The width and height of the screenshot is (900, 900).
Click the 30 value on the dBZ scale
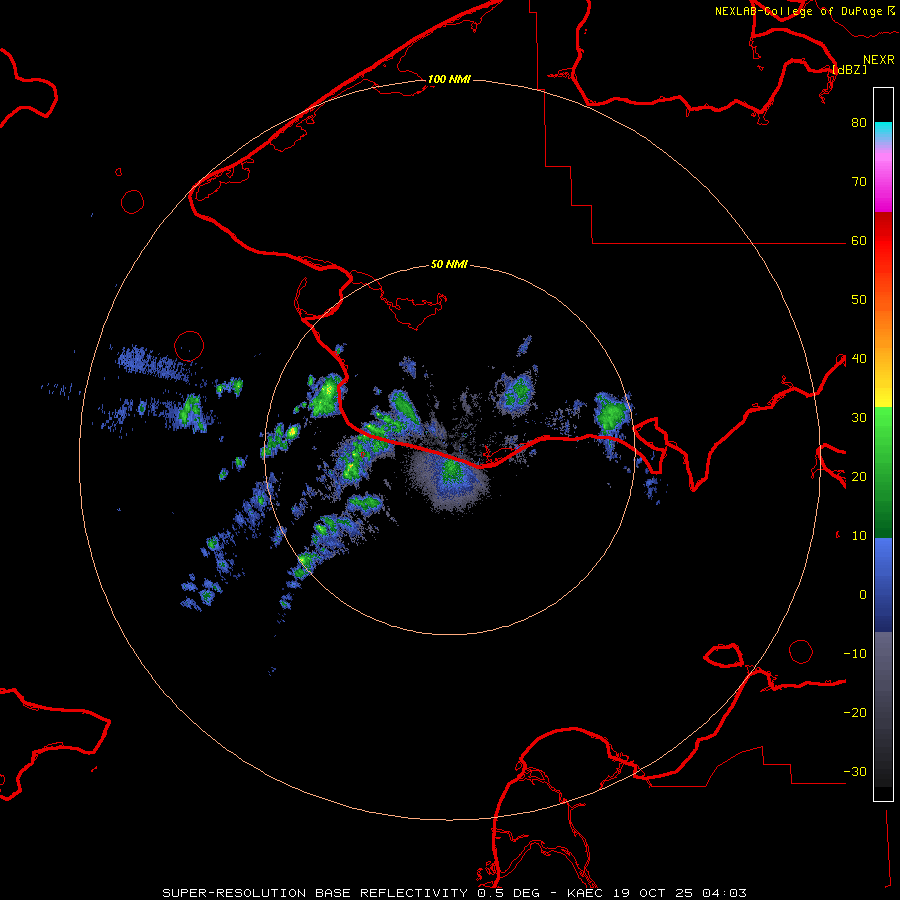[x=859, y=417]
